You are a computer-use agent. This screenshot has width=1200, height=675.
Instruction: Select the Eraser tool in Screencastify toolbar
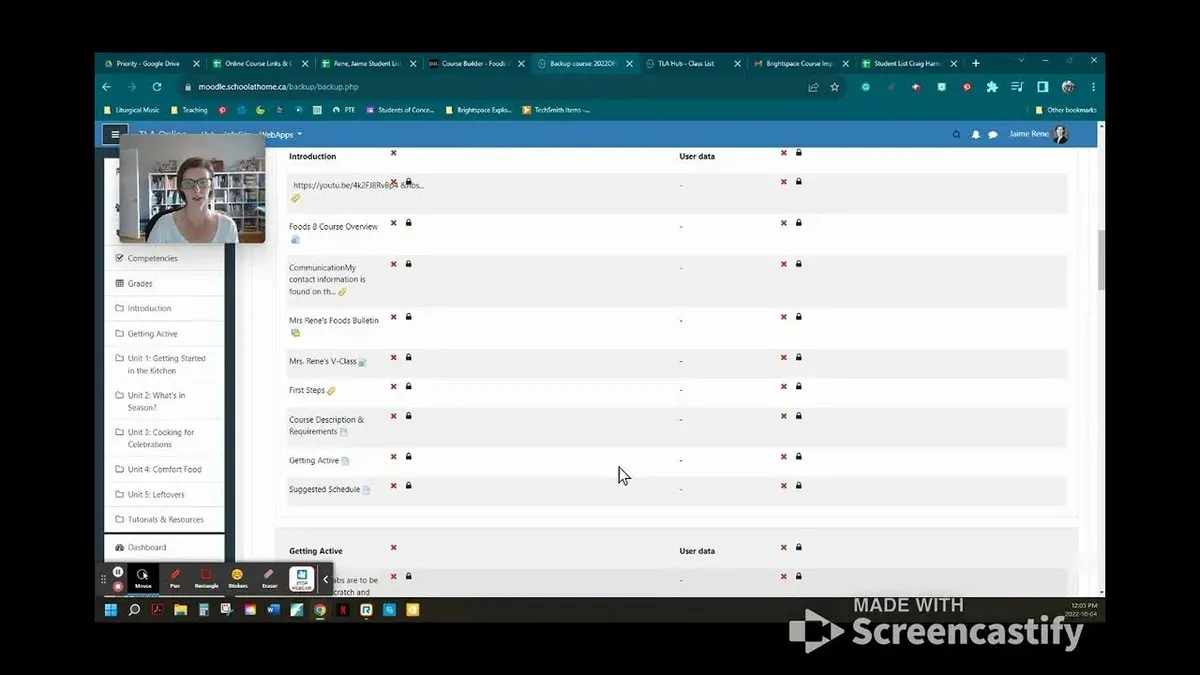coord(269,578)
